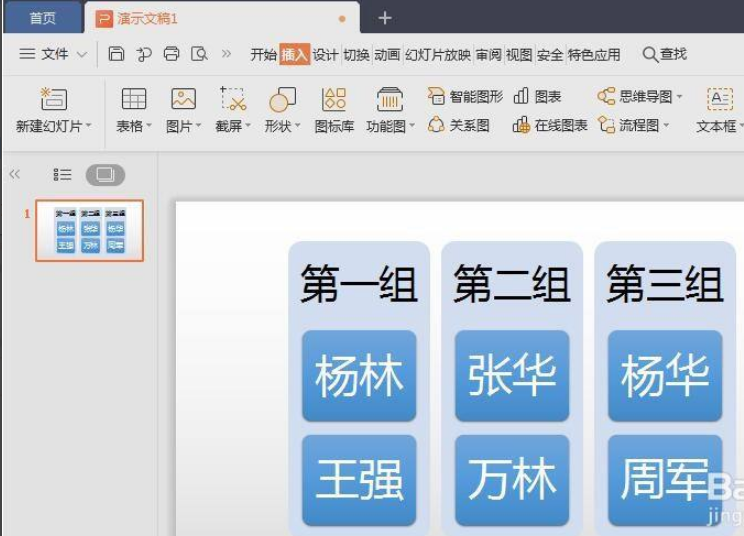Screen dimensions: 744x536
Task: Click the Function Chart (功能图) icon
Action: 390,99
